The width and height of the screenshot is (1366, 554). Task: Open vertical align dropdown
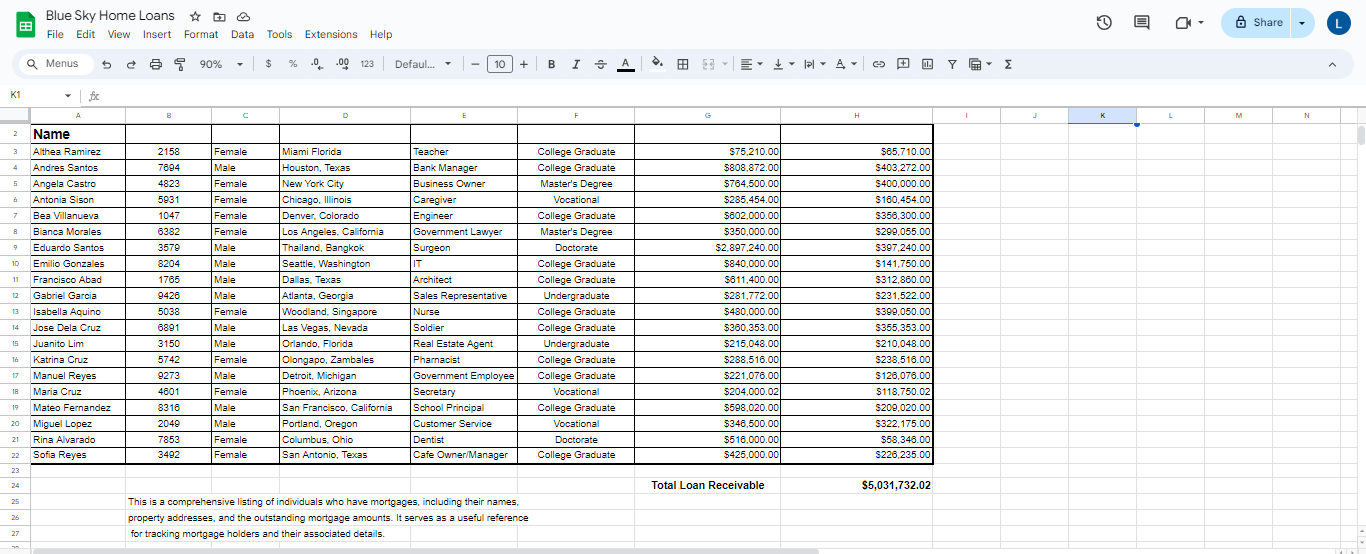pyautogui.click(x=782, y=64)
